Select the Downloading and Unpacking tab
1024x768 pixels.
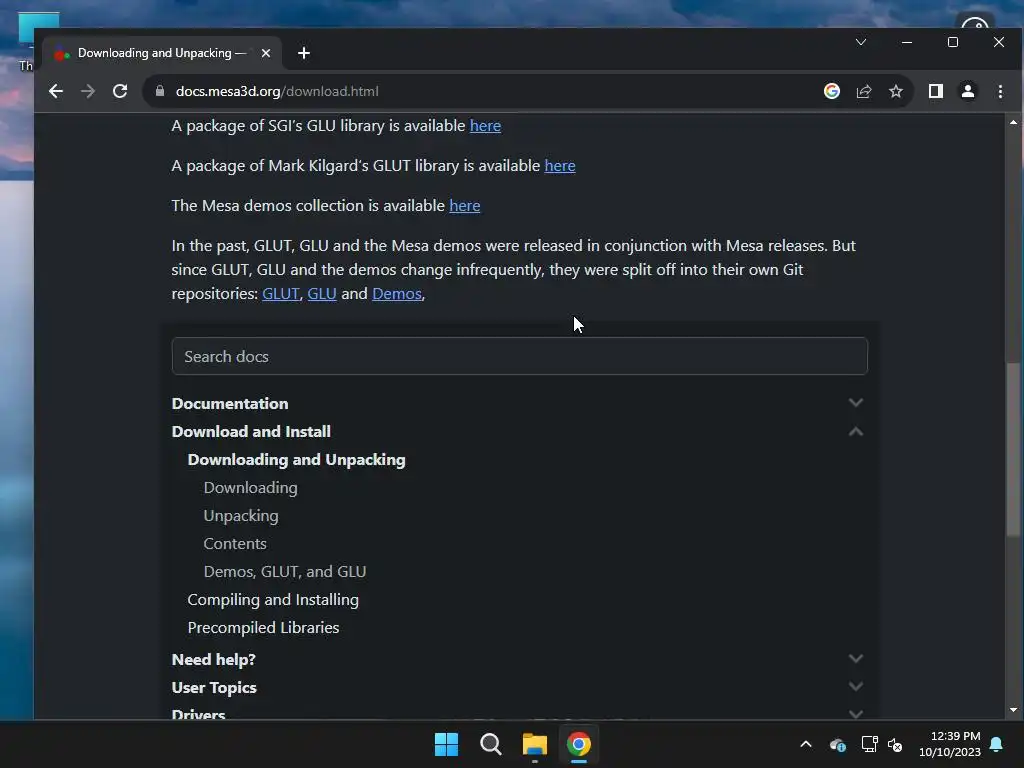161,53
